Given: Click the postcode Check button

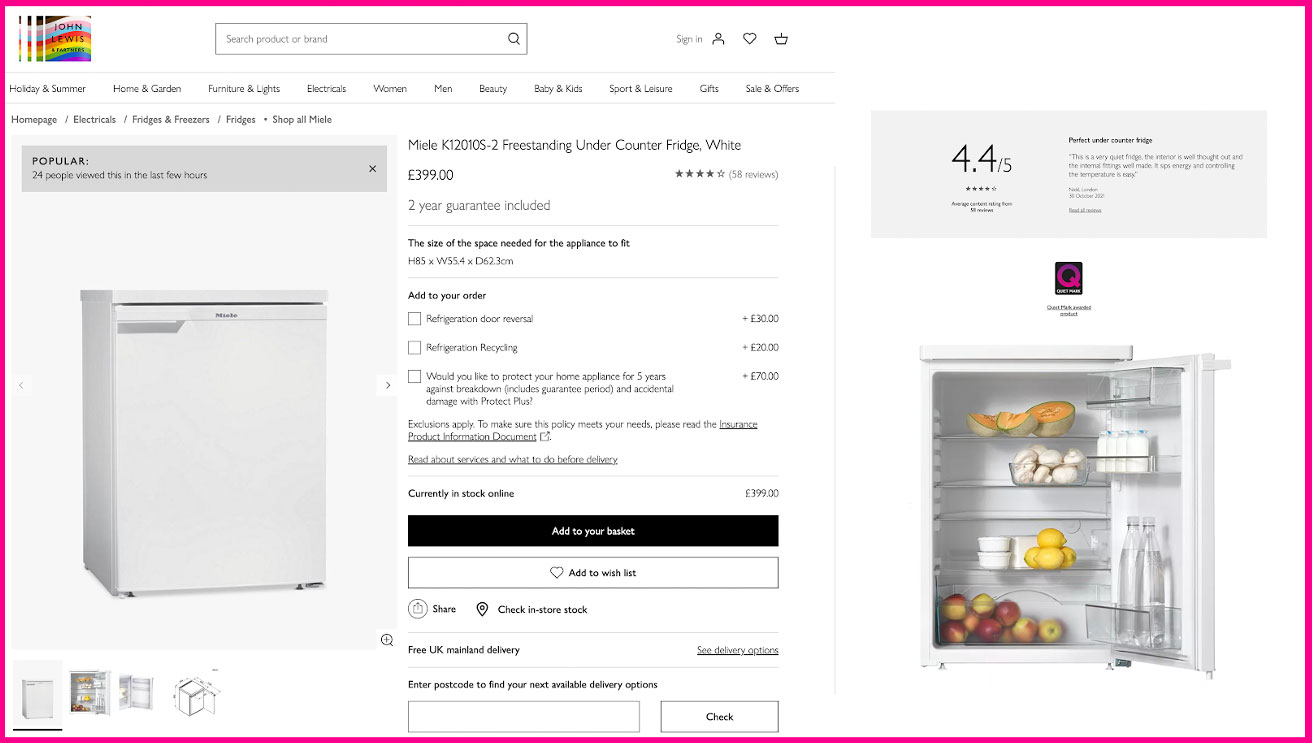Looking at the screenshot, I should 720,717.
